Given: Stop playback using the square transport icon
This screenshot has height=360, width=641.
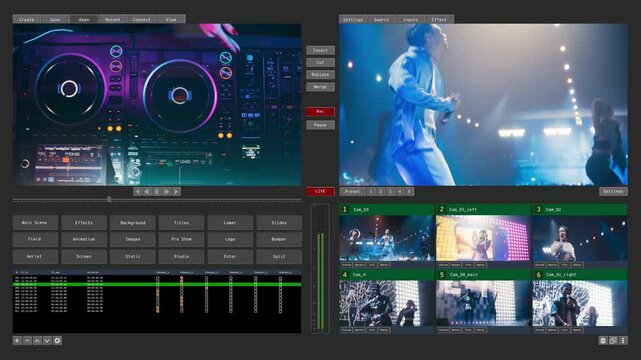Looking at the screenshot, I should pos(157,191).
